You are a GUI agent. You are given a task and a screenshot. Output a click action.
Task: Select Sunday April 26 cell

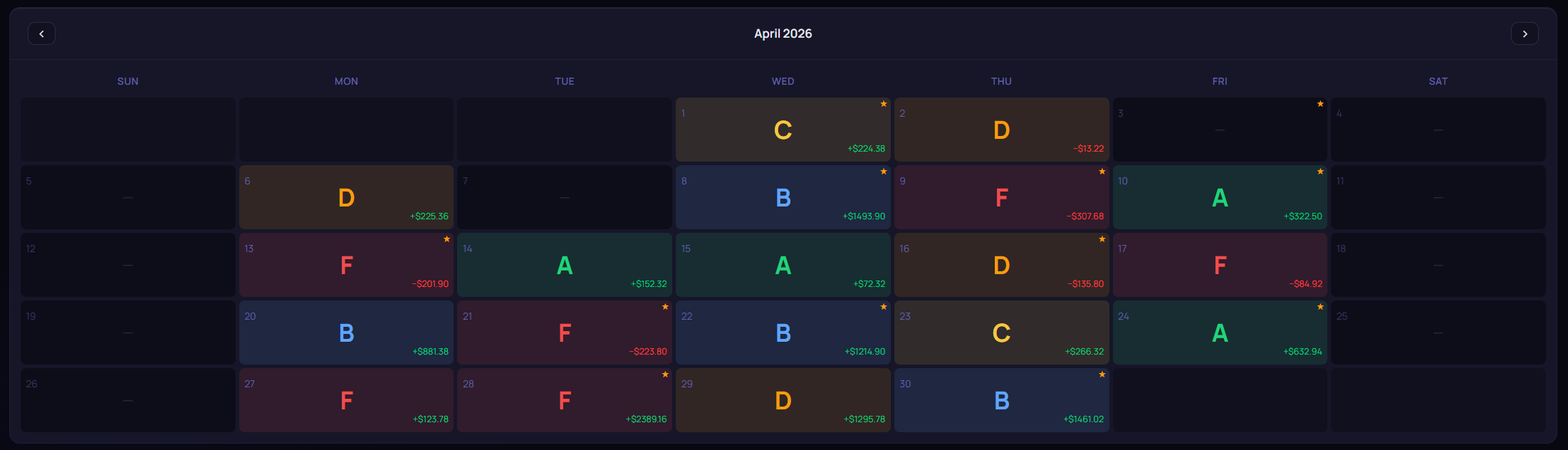128,400
